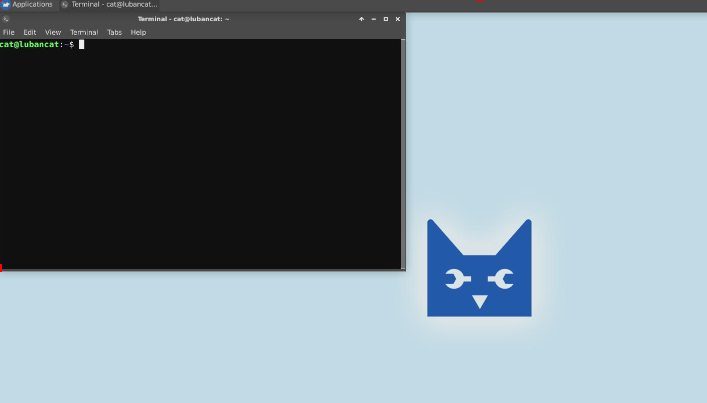Viewport: 707px width, 403px height.
Task: Click the terminal icon on the taskbar button
Action: pos(65,5)
